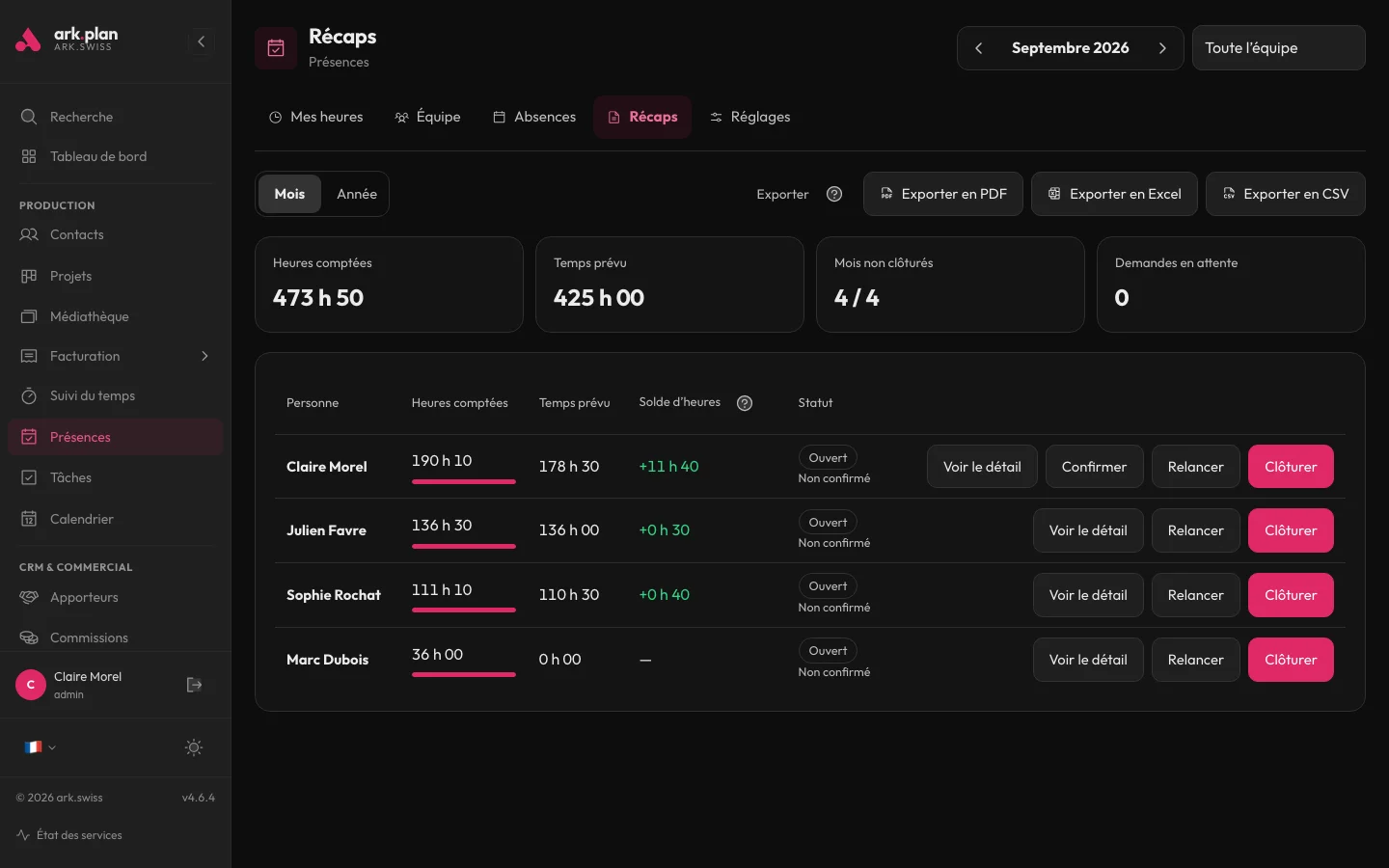Open Recherche in the sidebar

pos(116,117)
